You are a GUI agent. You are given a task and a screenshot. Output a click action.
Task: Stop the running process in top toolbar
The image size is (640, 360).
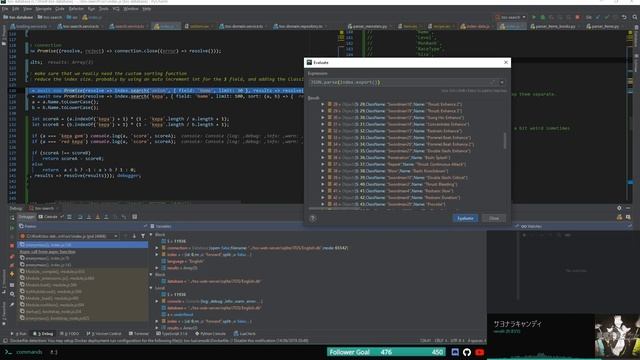pyautogui.click(x=578, y=17)
